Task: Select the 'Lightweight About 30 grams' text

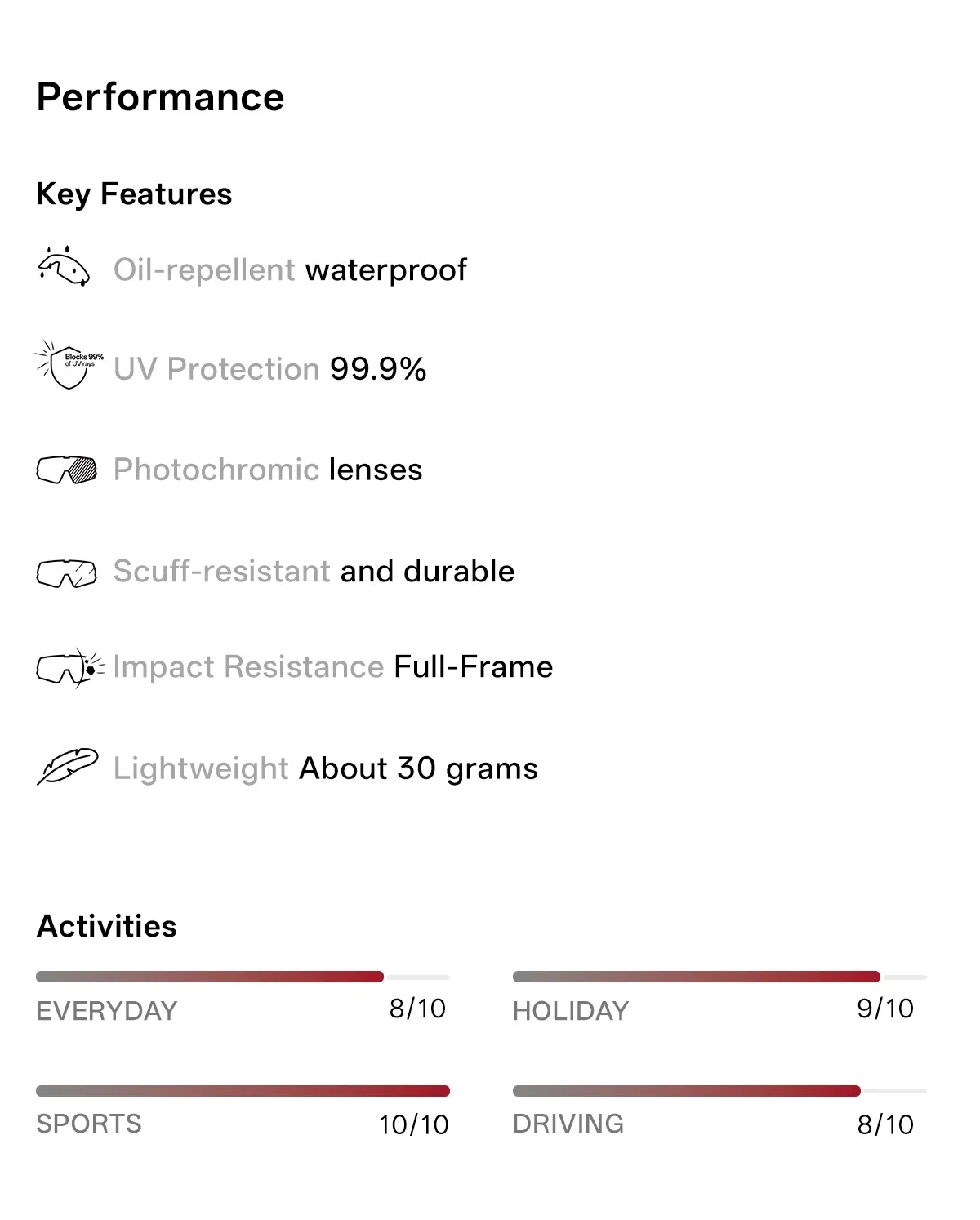Action: tap(326, 768)
